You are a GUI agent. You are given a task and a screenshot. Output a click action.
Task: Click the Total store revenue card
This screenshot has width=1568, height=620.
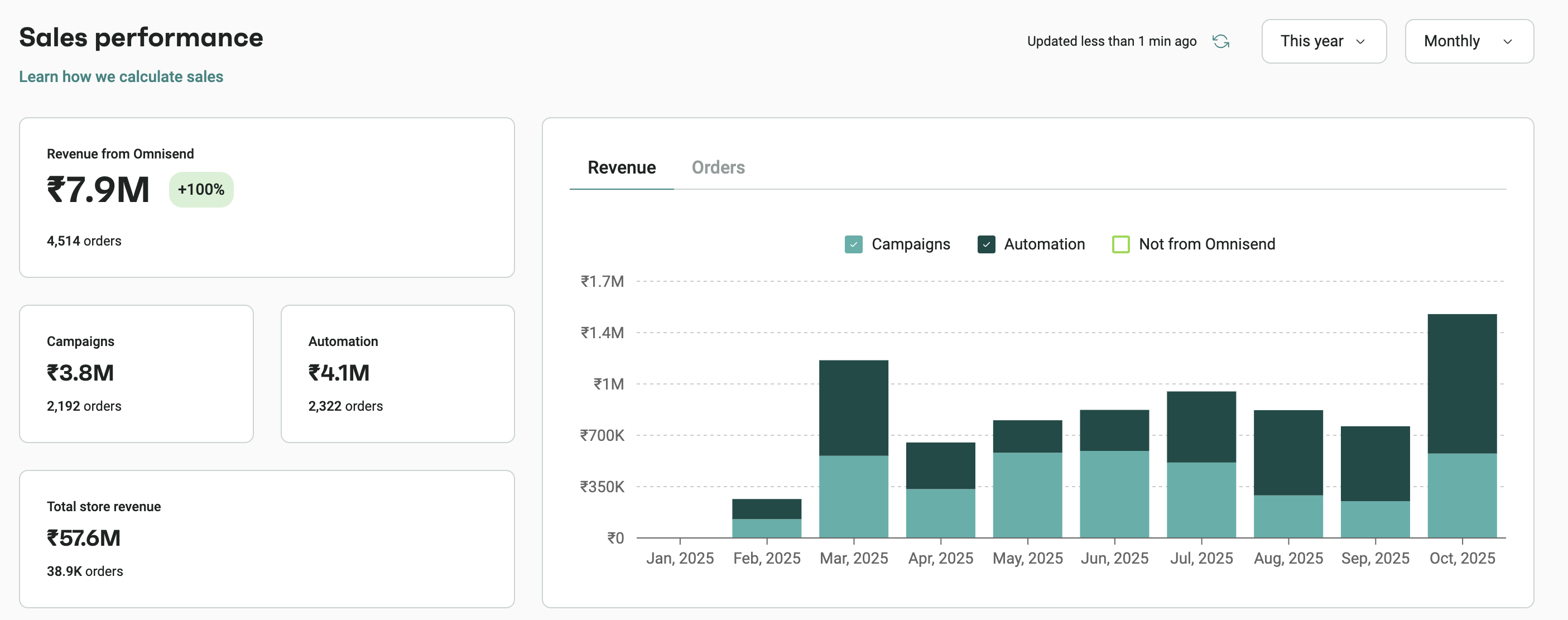[267, 539]
